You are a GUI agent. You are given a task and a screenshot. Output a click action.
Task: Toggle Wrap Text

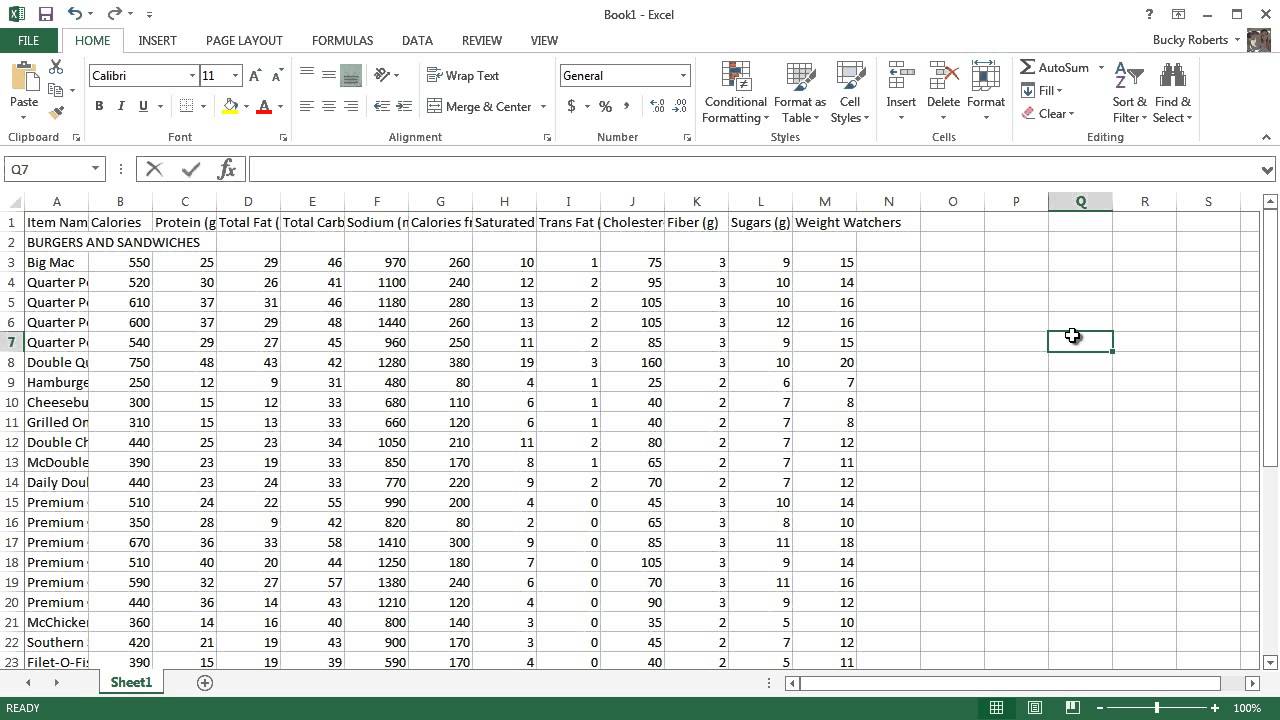pos(463,76)
